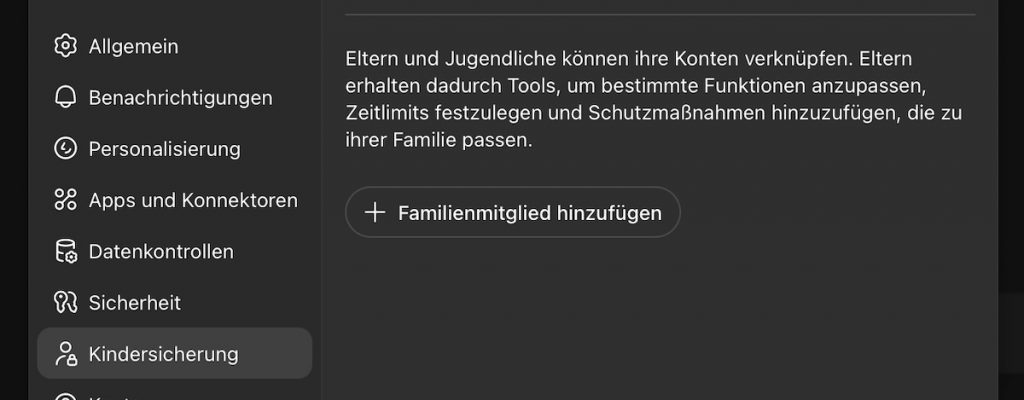Go to Apps und Konnektoren
Viewport: 1024px width, 400px height.
click(193, 200)
